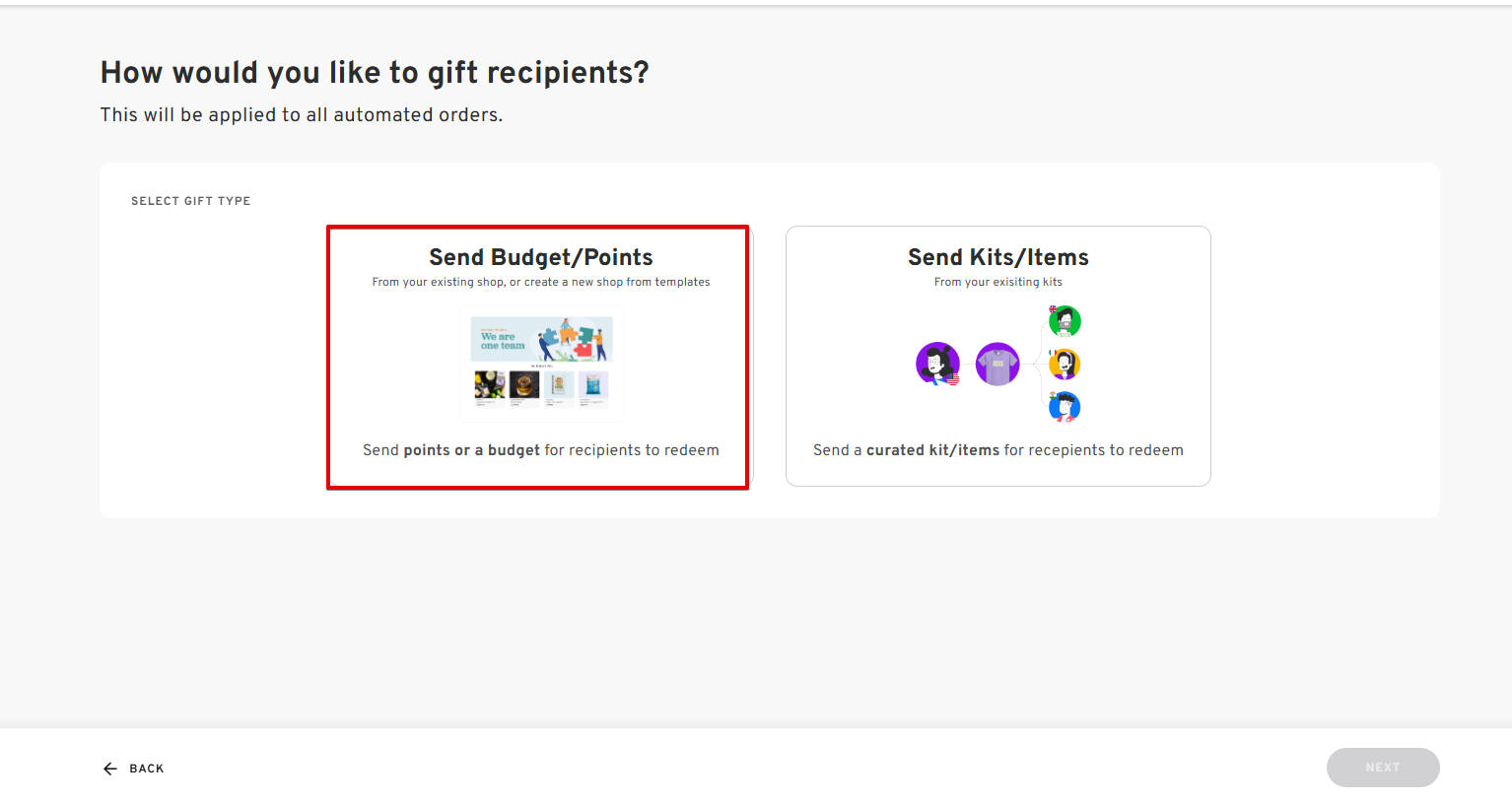This screenshot has height=804, width=1512.
Task: Click the blue recipient avatar icon
Action: [x=1065, y=406]
